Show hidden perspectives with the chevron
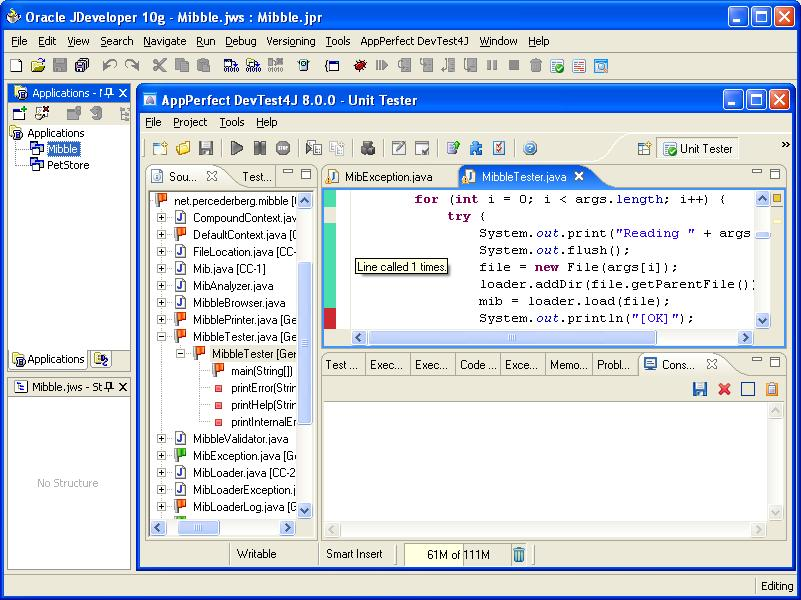The width and height of the screenshot is (801, 600). [785, 145]
